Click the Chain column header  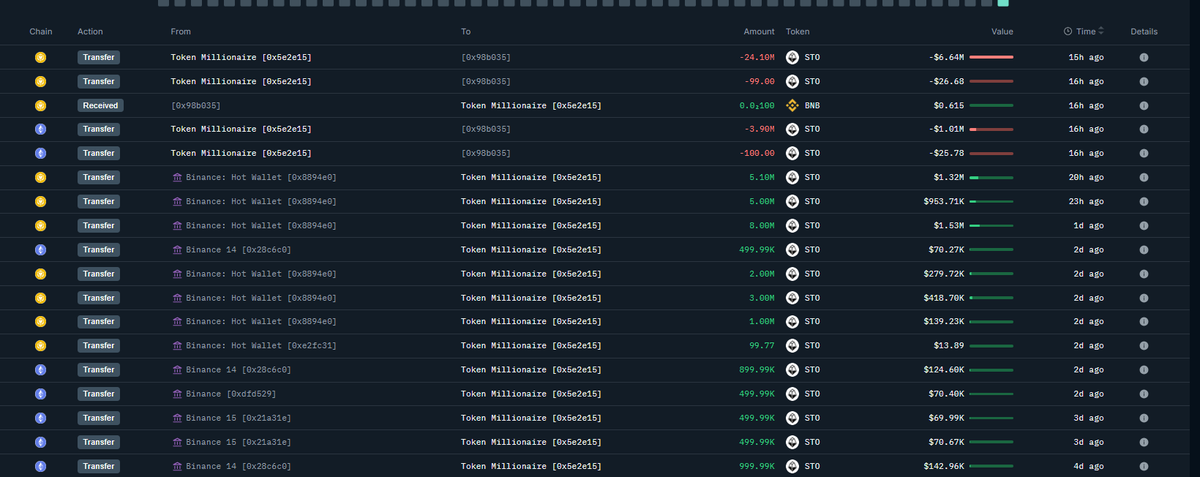(x=41, y=32)
